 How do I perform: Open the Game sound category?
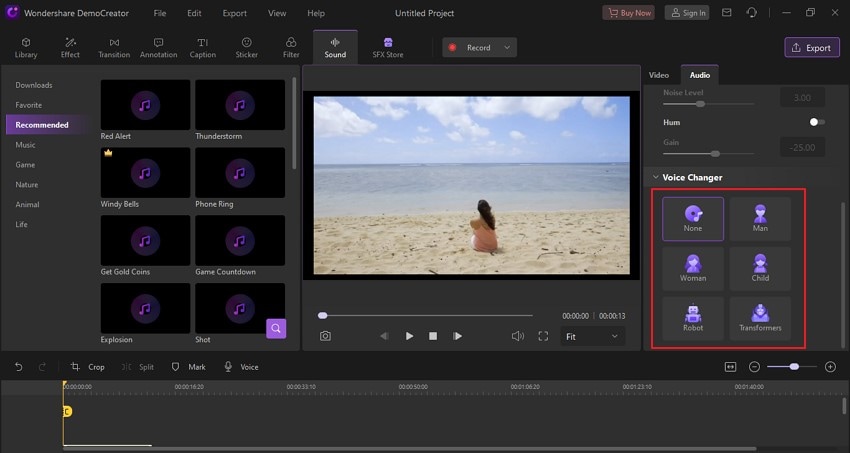25,165
